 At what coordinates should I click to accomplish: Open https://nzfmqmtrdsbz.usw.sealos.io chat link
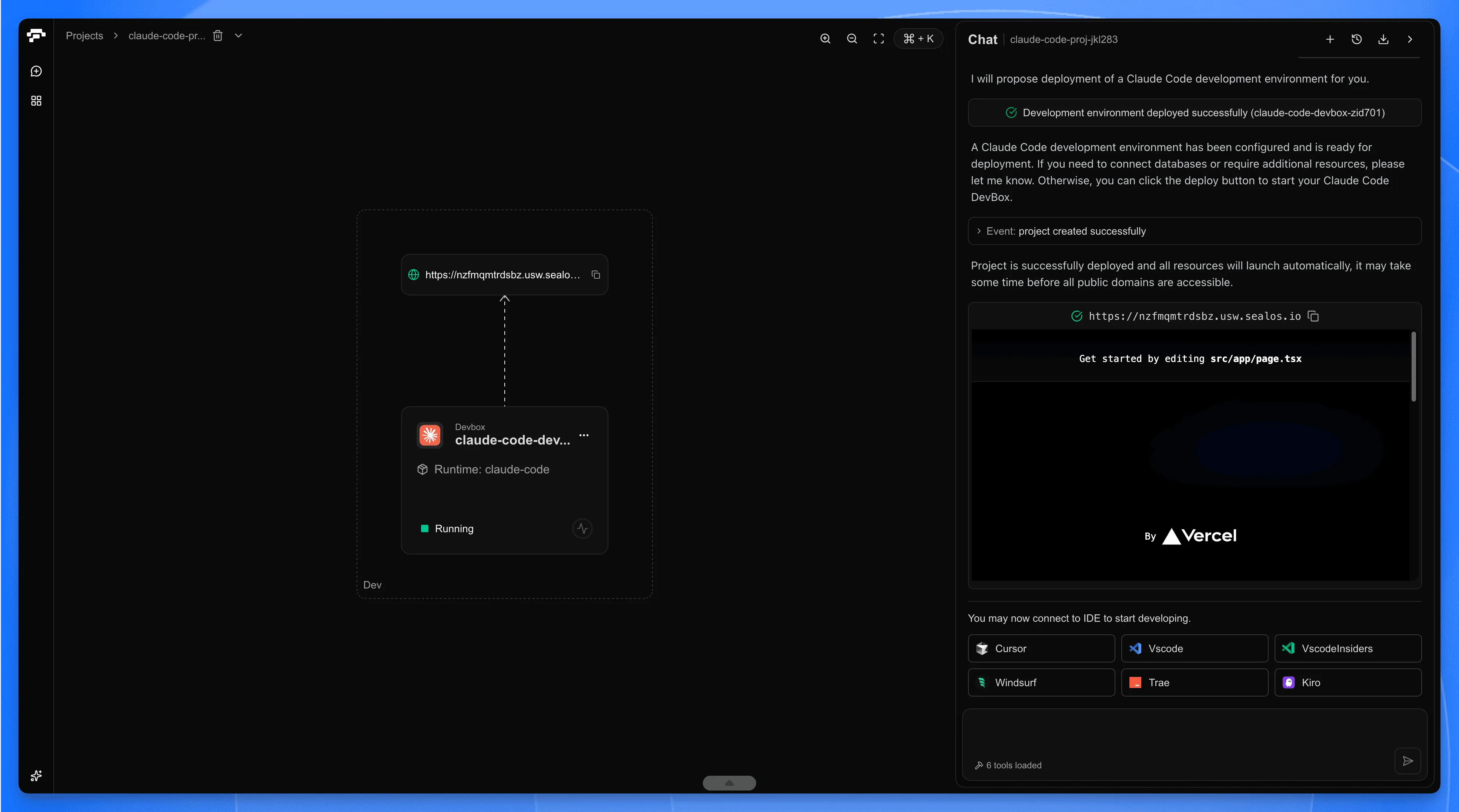(1195, 316)
